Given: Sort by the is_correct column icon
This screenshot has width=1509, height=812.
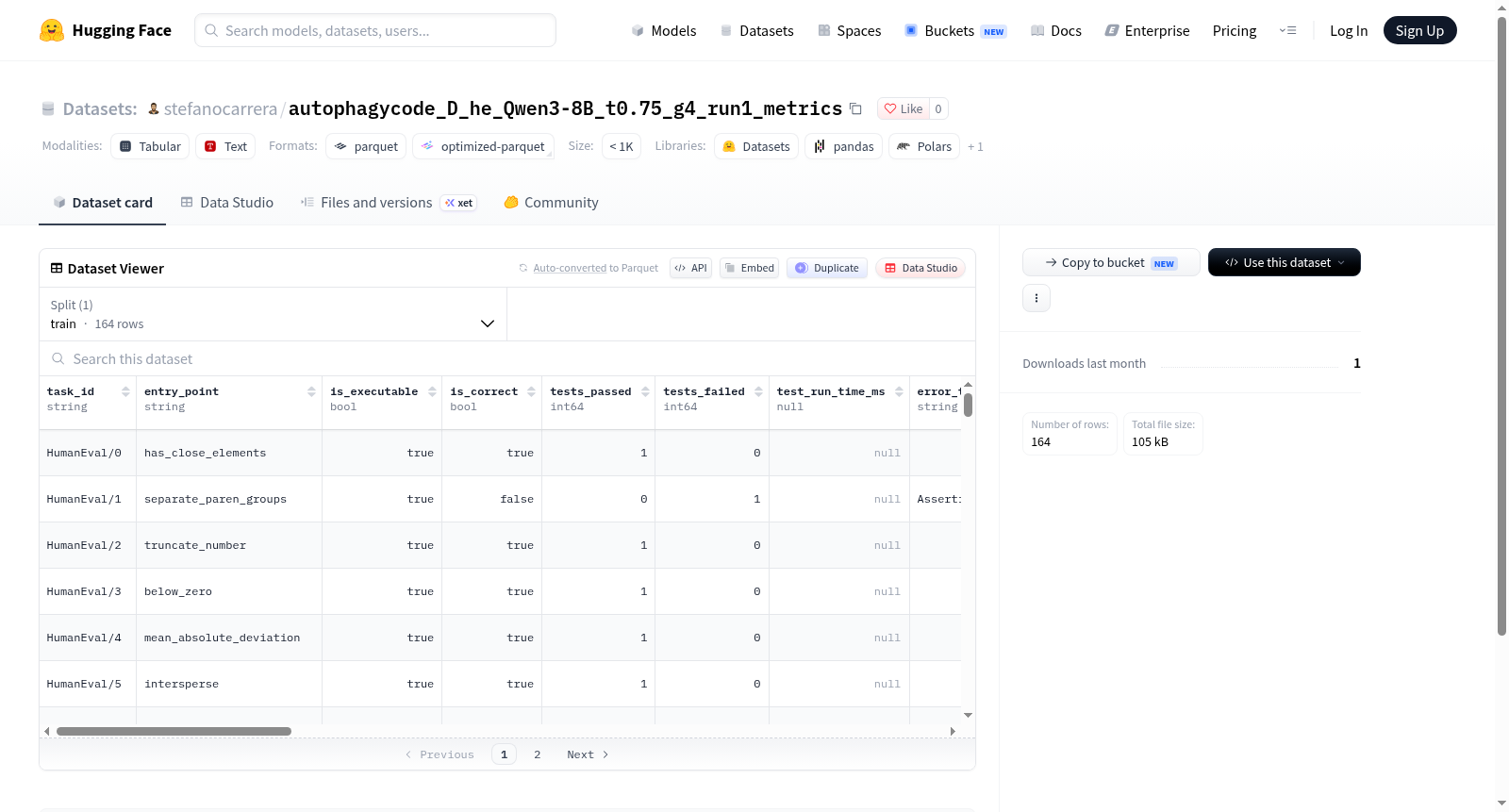Looking at the screenshot, I should click(531, 391).
